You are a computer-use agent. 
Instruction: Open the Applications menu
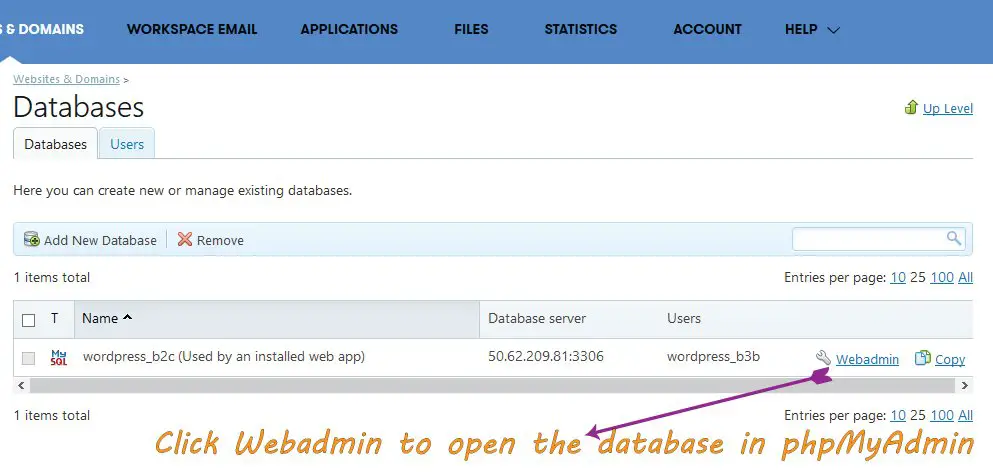pyautogui.click(x=349, y=29)
